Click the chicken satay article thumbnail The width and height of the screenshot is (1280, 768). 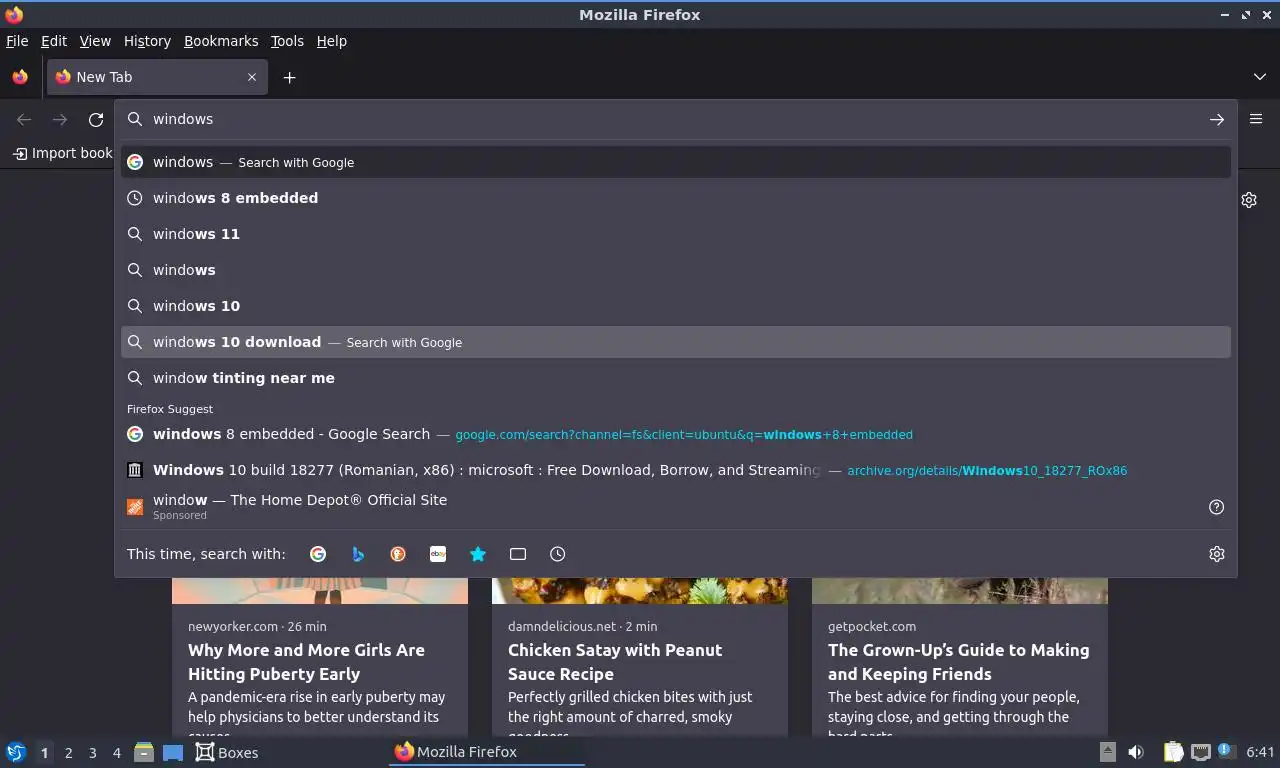coord(640,590)
